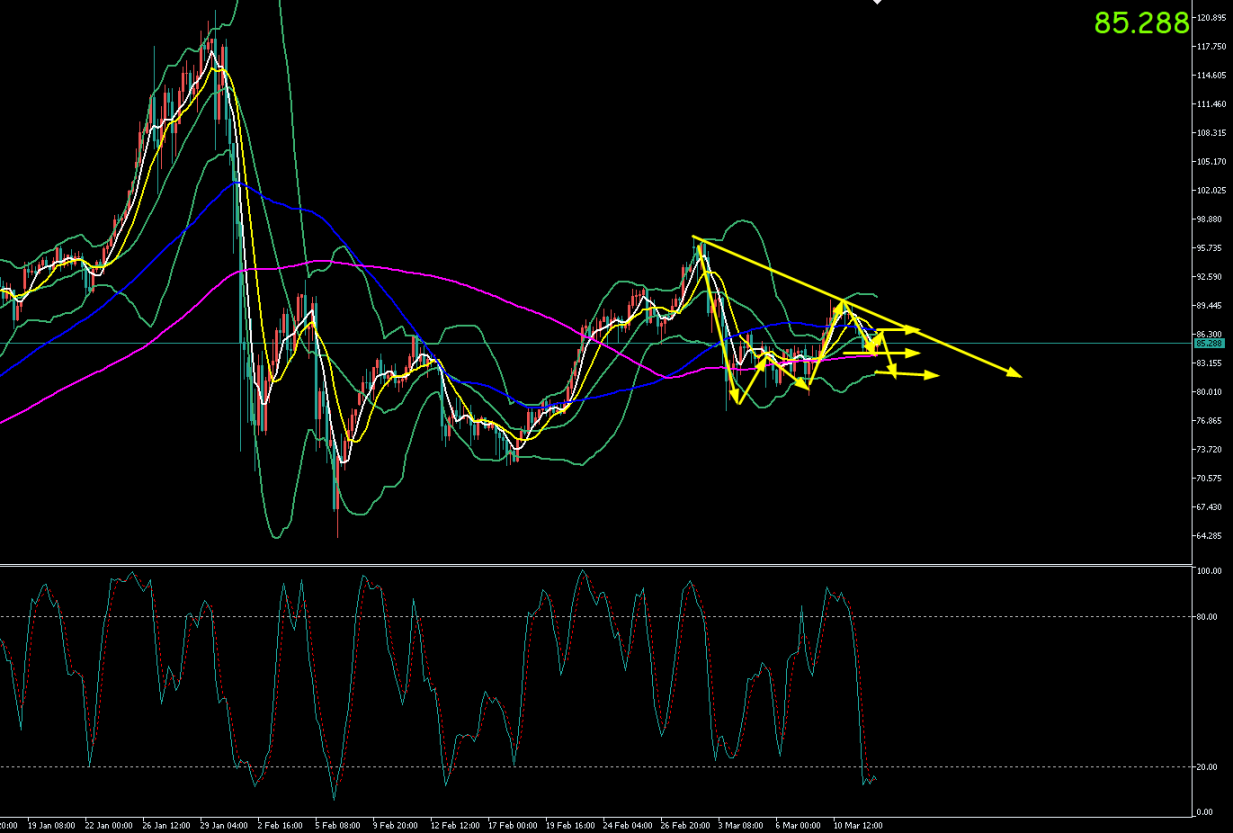
Task: Click the 29 Jan 04:00 time axis label
Action: 224,826
